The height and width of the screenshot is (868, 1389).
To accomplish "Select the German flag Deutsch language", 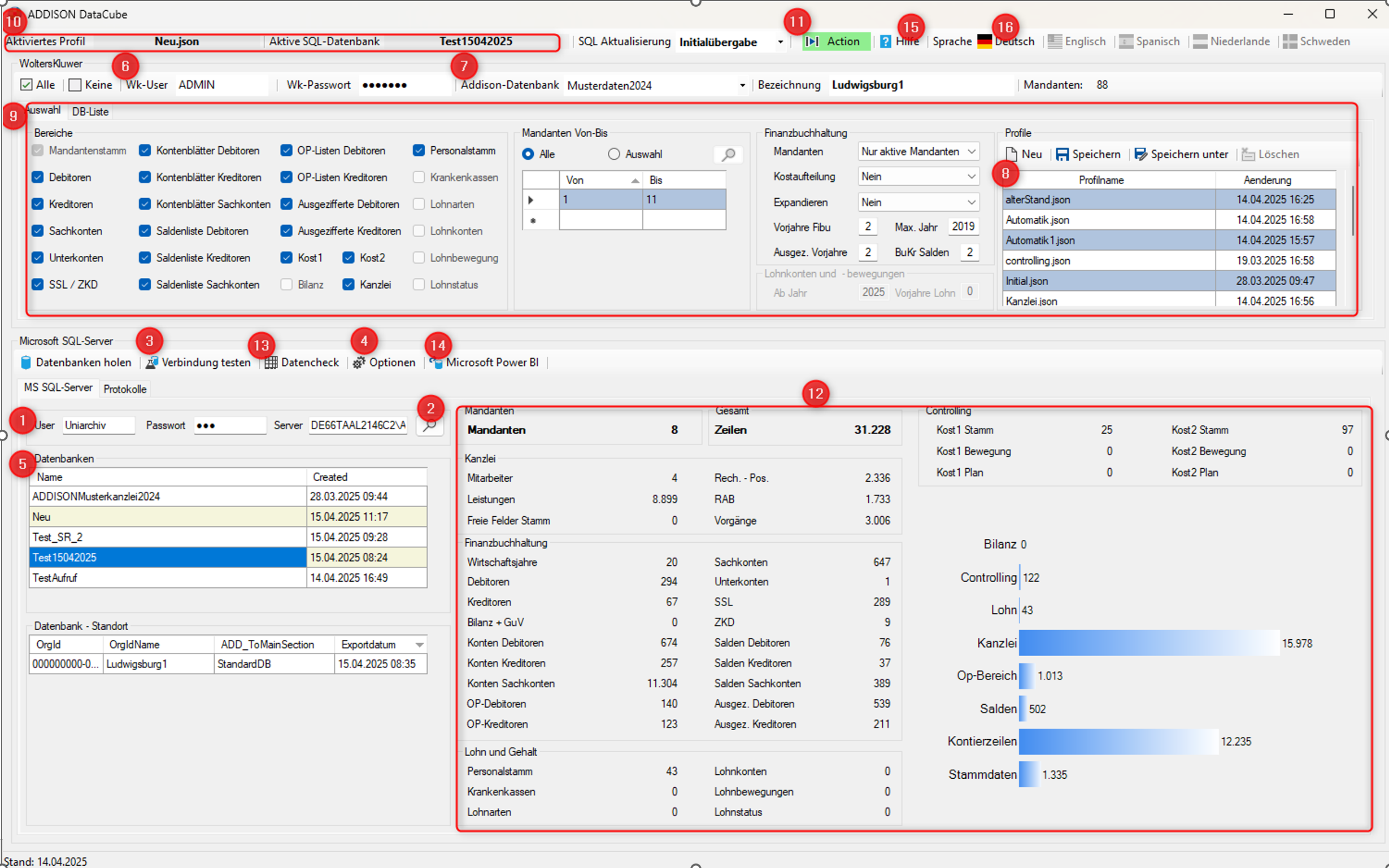I will (x=1005, y=41).
